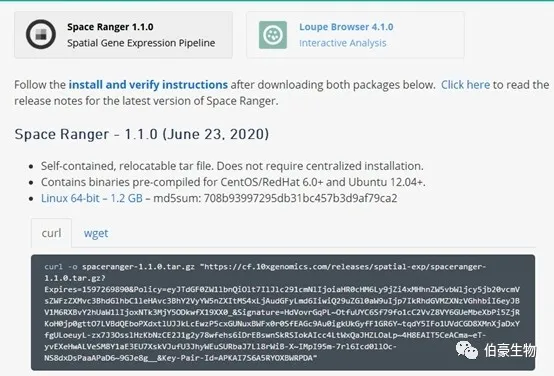Screen dimensions: 554x376
Task: Click the green Loupe Browser icon
Action: tap(273, 35)
